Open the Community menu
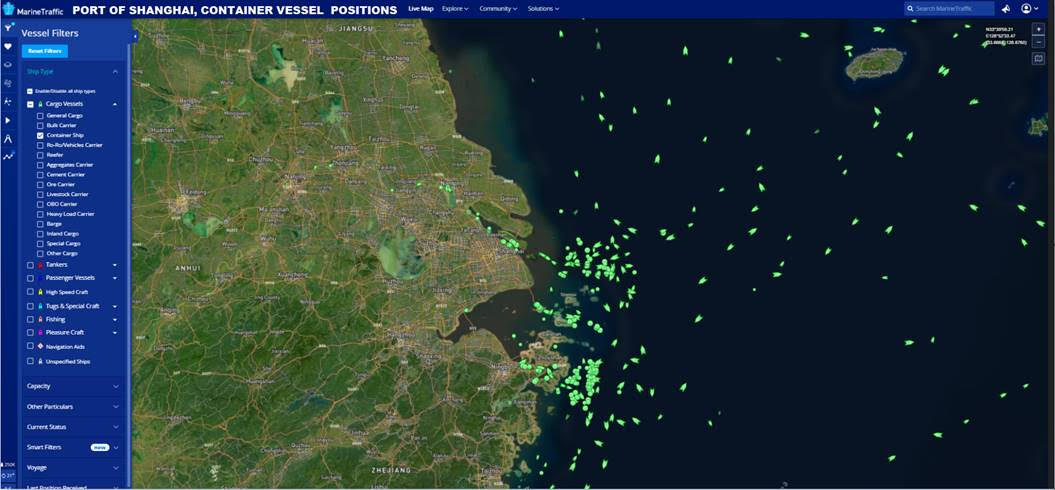The height and width of the screenshot is (490, 1055). point(497,8)
